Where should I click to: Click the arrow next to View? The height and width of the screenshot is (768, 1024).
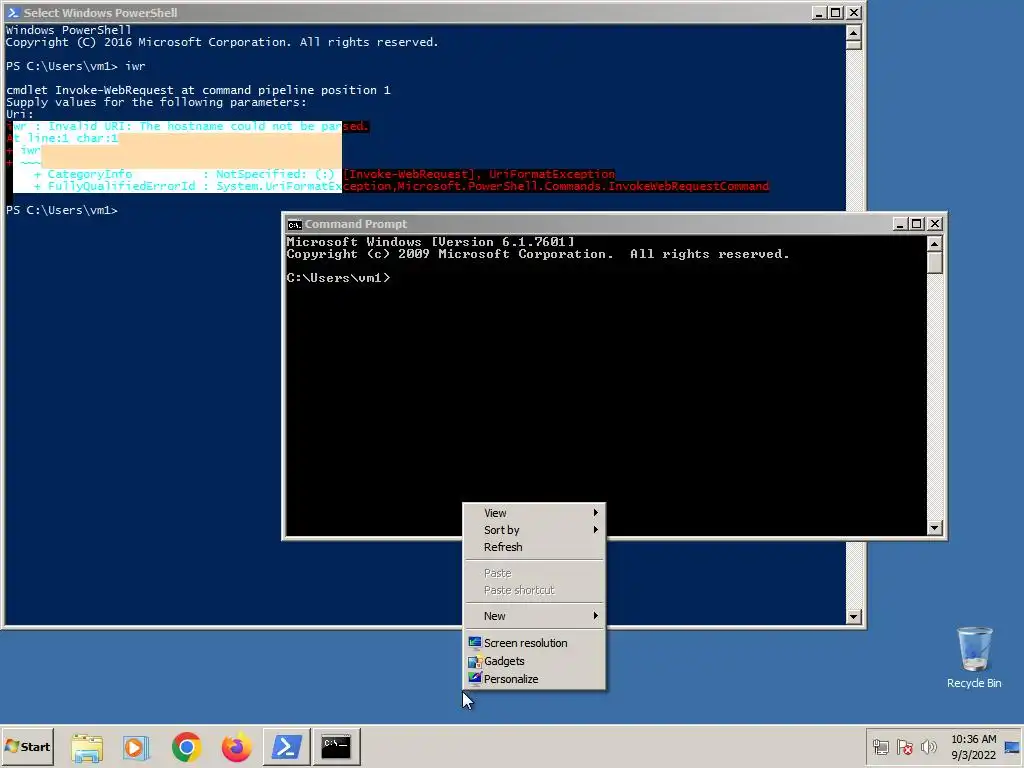coord(595,513)
